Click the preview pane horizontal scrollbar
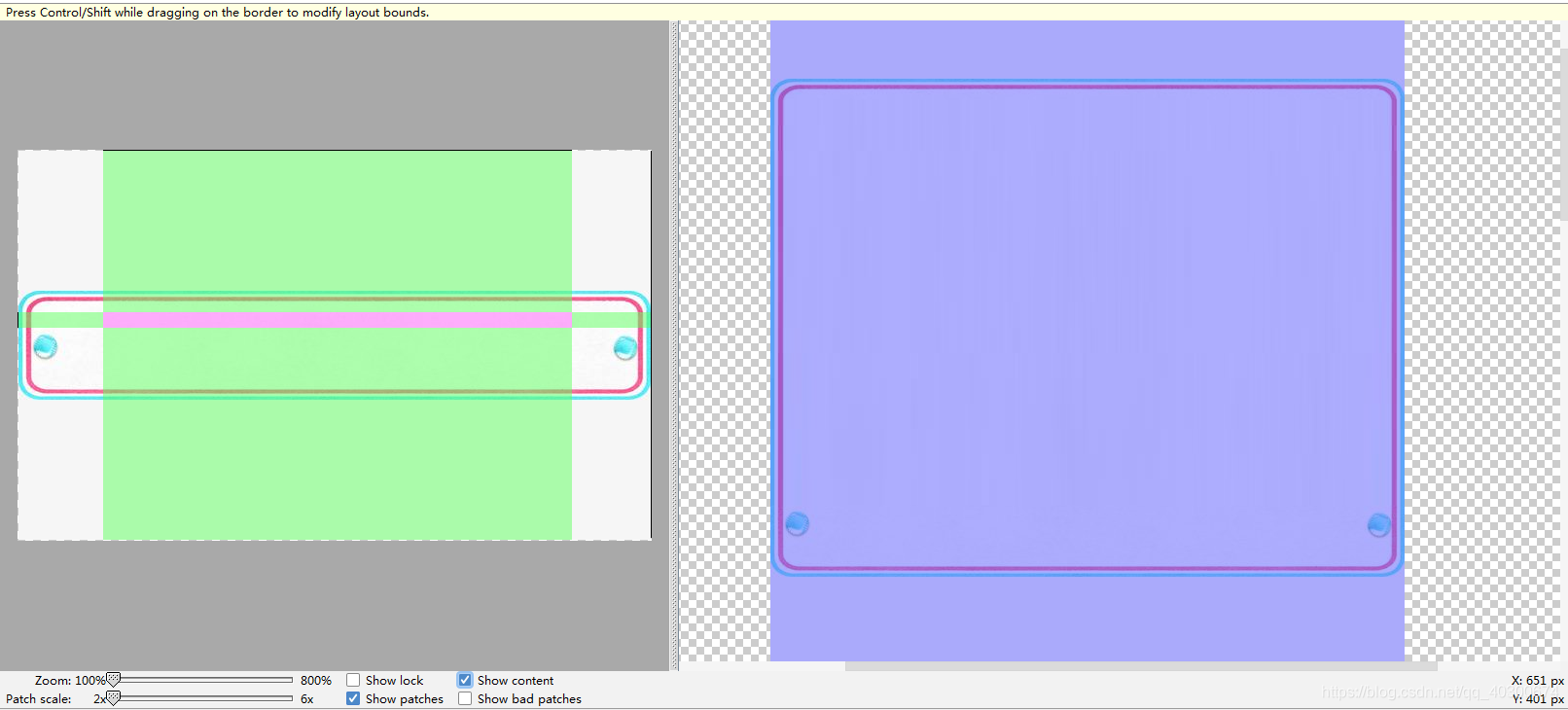The width and height of the screenshot is (1568, 710). [x=1141, y=666]
